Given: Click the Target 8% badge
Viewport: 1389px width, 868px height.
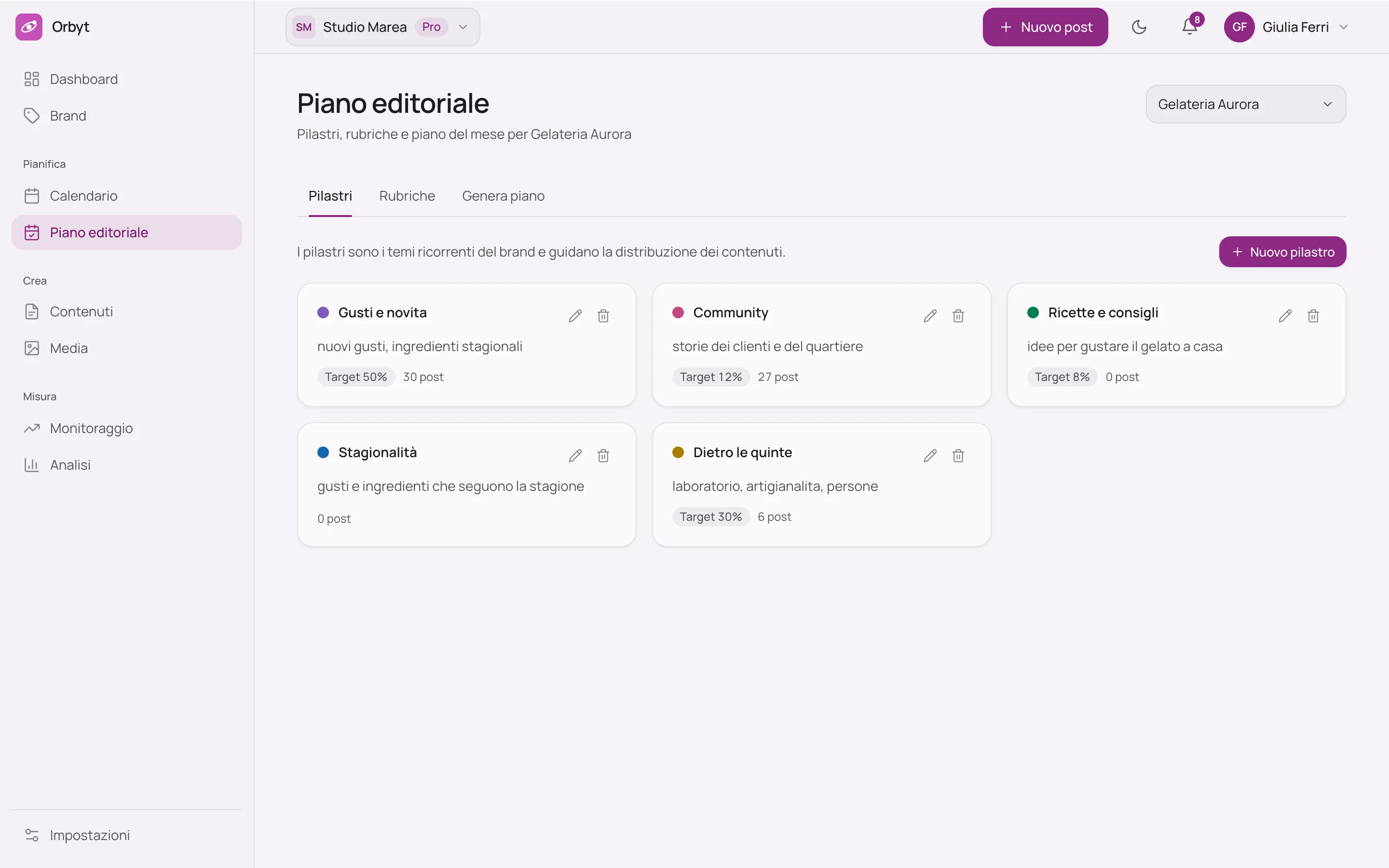Looking at the screenshot, I should [1062, 377].
